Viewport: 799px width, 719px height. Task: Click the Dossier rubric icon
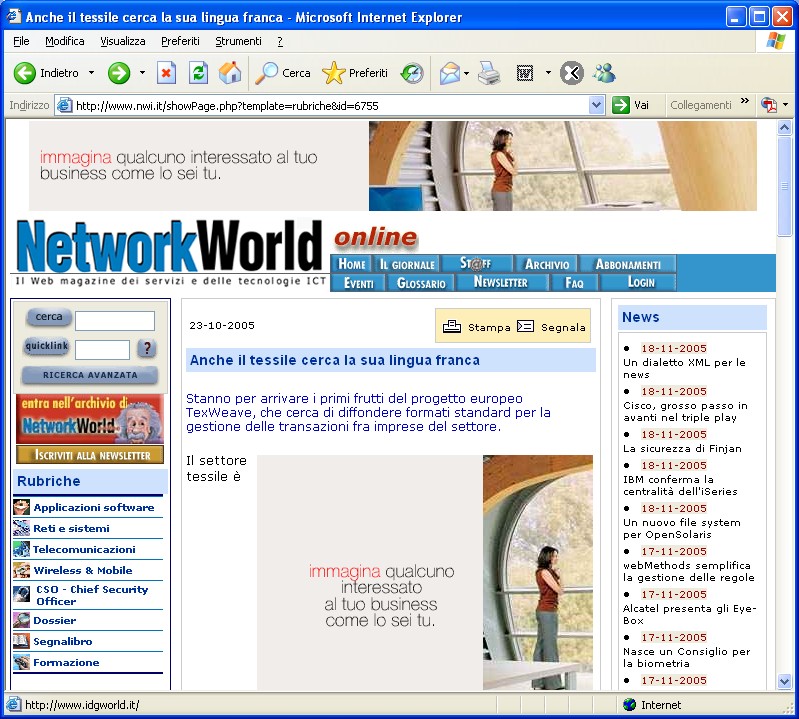(21, 620)
